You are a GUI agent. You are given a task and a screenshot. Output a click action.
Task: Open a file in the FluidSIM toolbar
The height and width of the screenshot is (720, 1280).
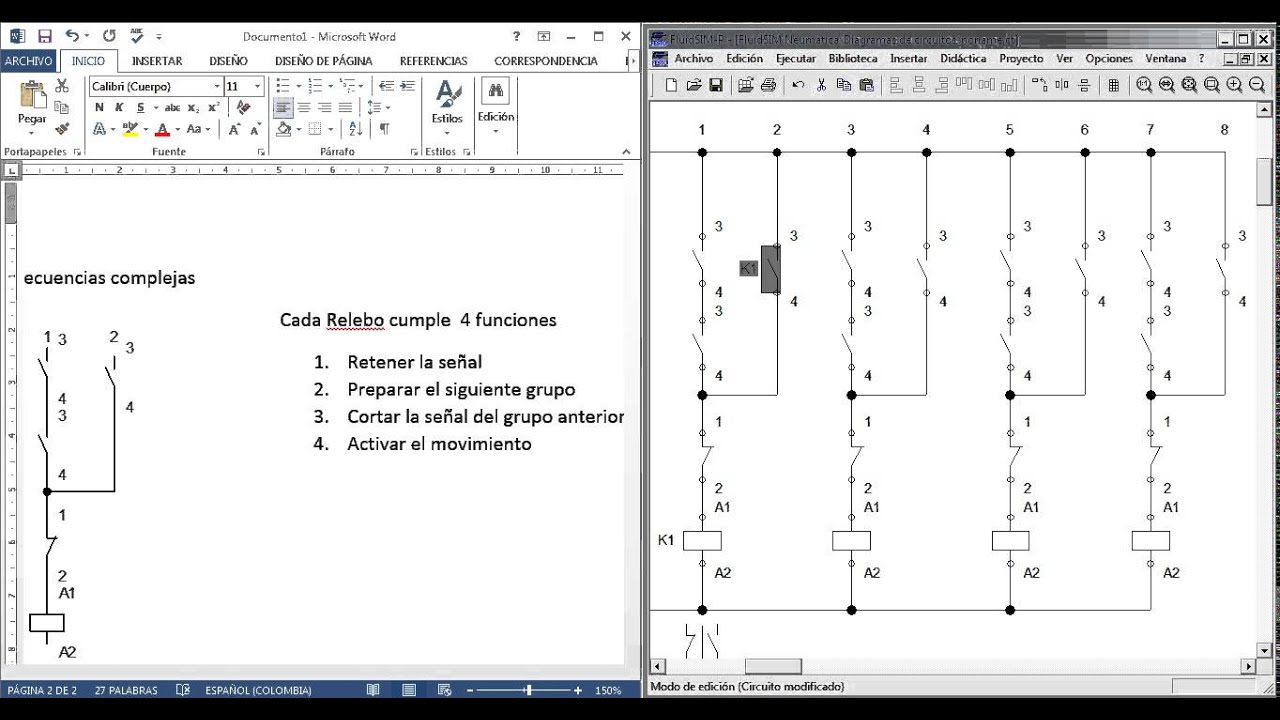(693, 85)
